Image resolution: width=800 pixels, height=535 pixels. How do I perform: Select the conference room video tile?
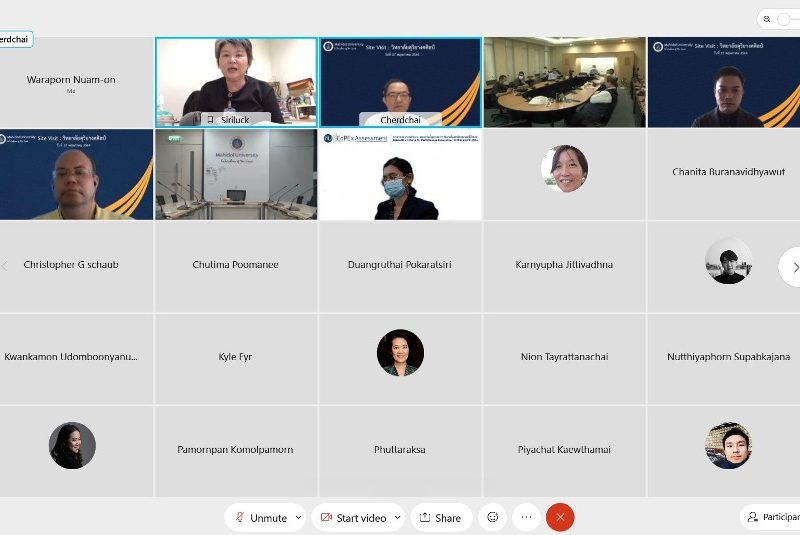point(564,82)
